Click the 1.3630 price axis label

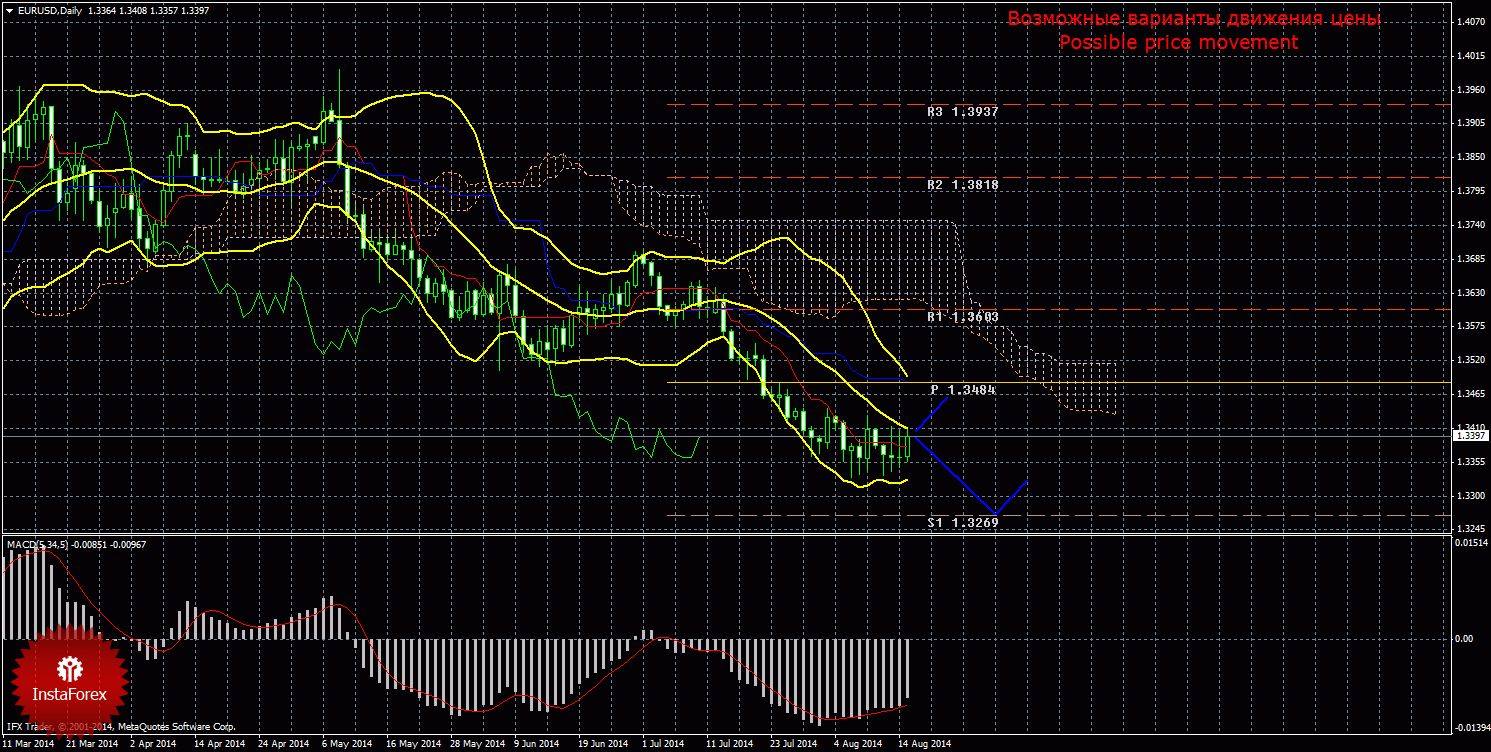(1471, 293)
